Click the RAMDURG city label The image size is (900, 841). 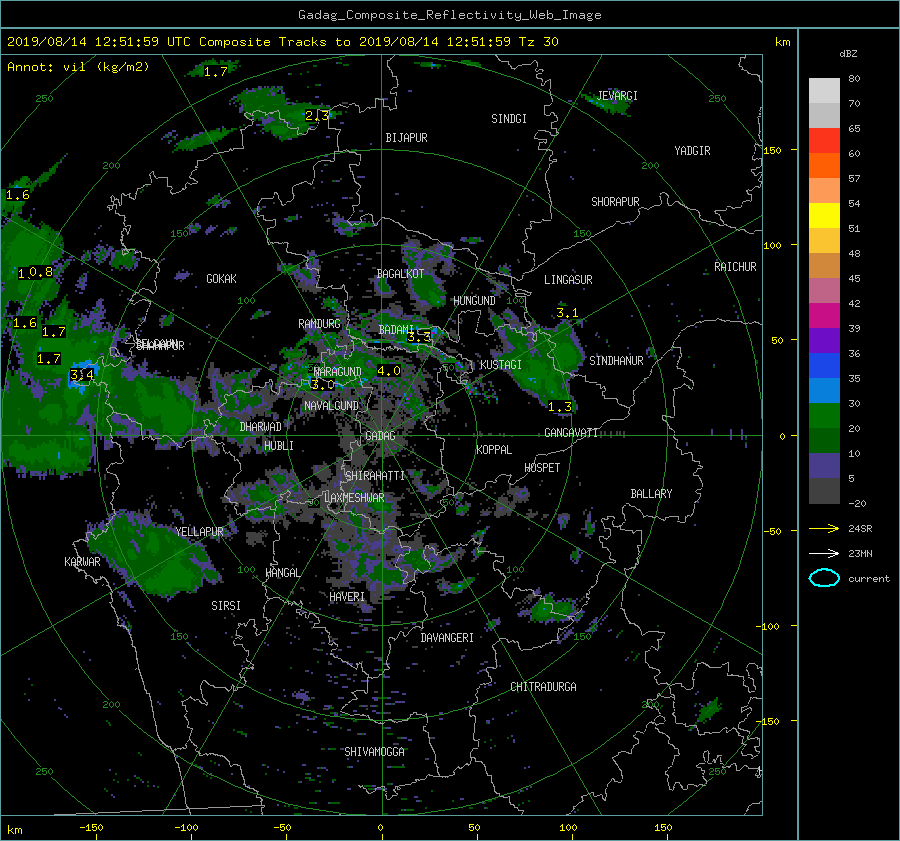(x=319, y=324)
